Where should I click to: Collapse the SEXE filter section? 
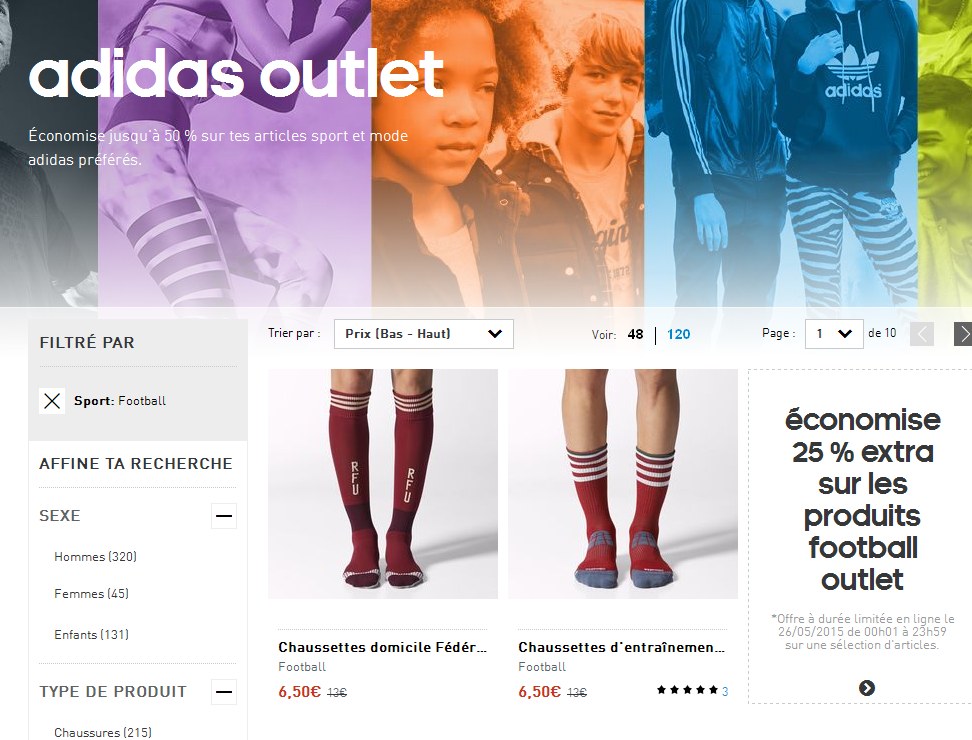(x=224, y=516)
